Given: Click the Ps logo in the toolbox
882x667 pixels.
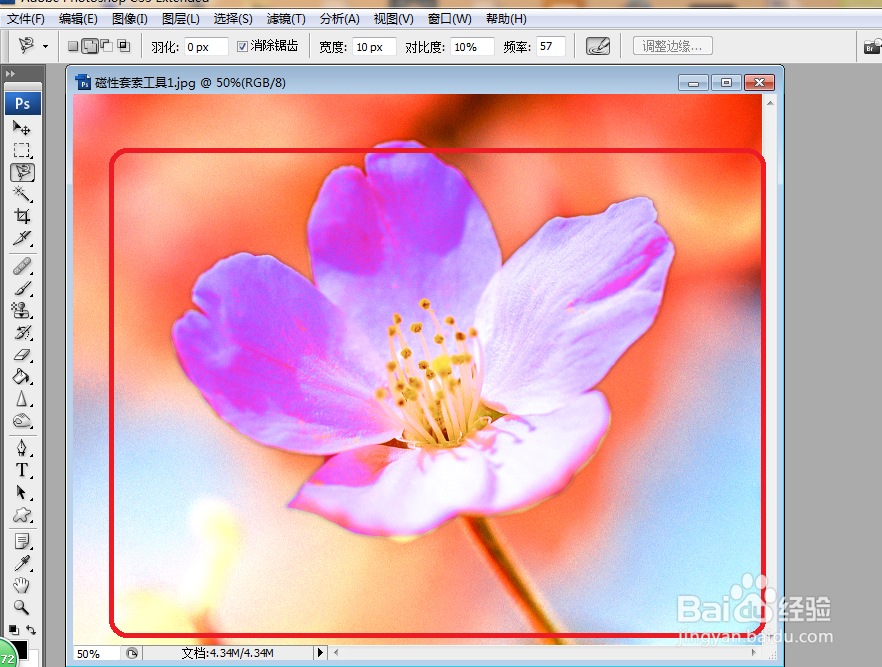Looking at the screenshot, I should (22, 103).
